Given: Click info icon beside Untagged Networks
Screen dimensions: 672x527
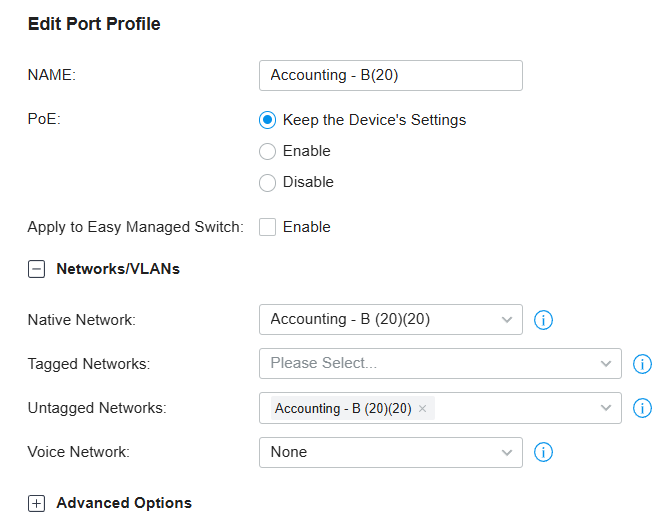Looking at the screenshot, I should click(x=642, y=408).
